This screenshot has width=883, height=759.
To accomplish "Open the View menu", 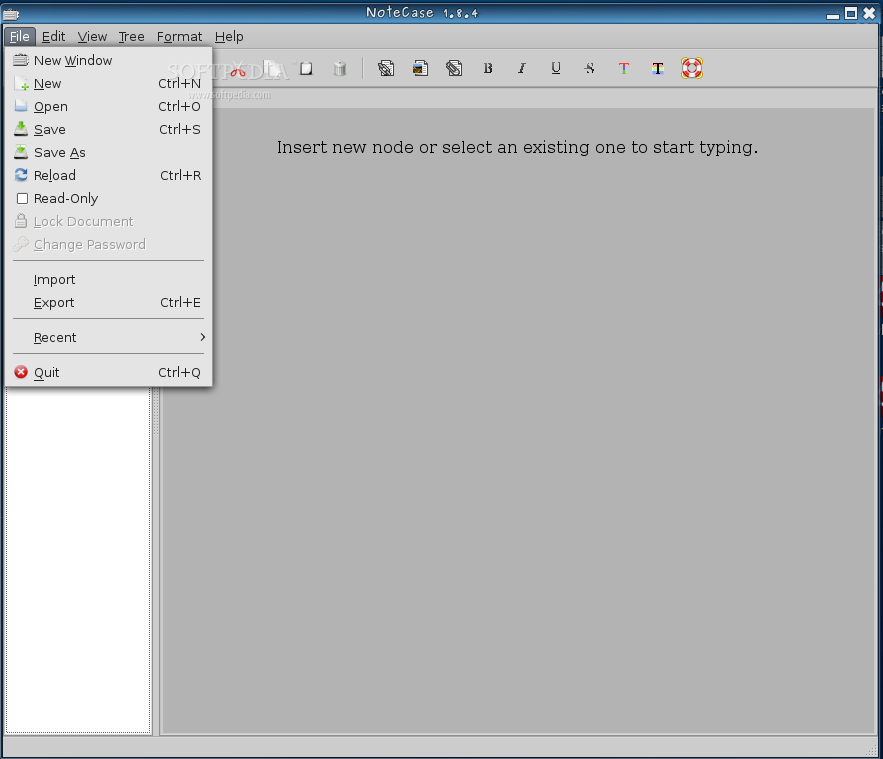I will click(x=92, y=37).
